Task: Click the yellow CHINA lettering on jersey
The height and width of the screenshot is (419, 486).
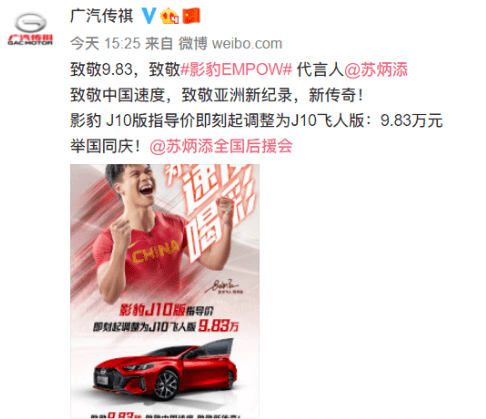Action: point(156,252)
